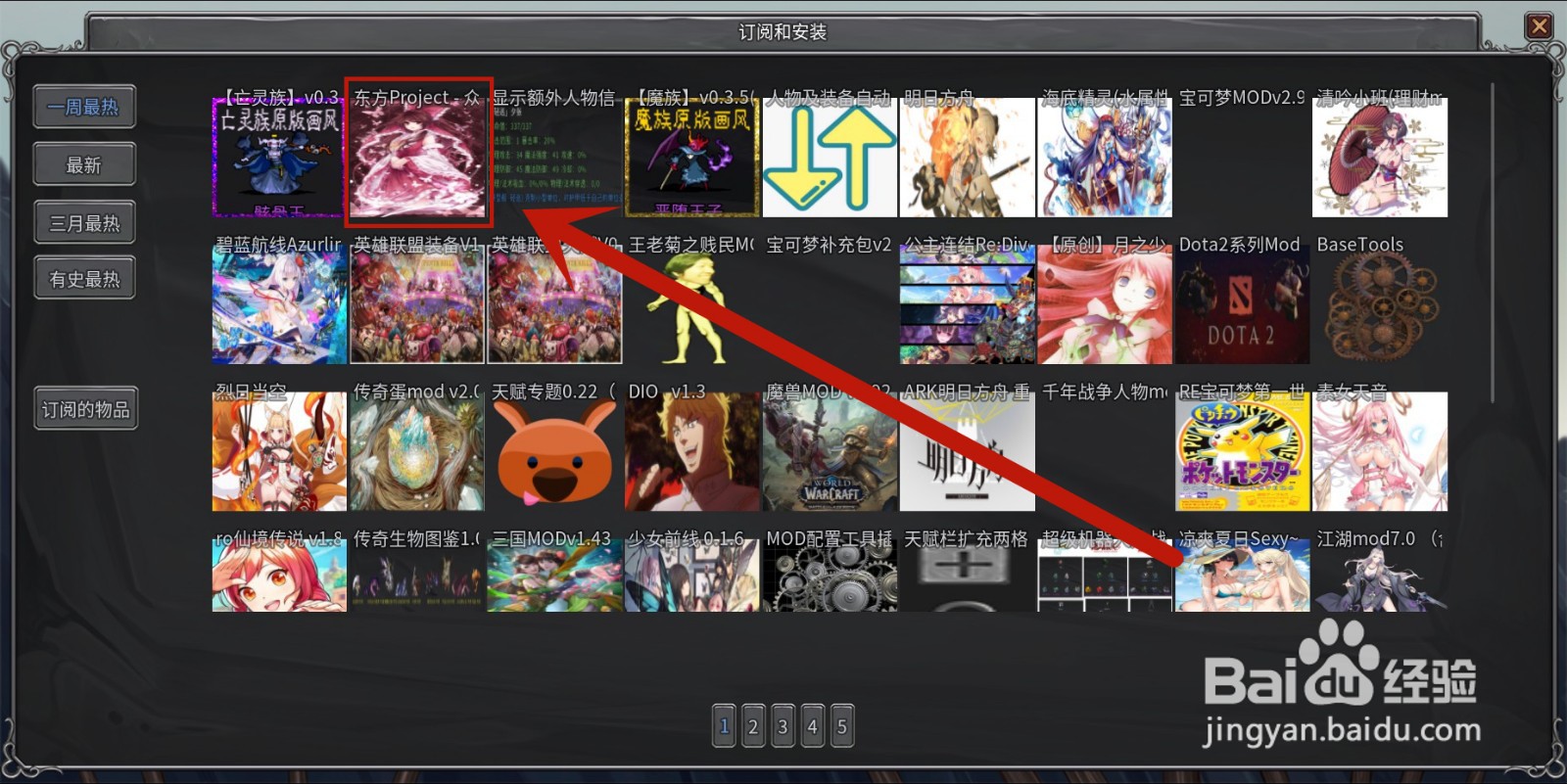
Task: Go to page 5
Action: 842,726
